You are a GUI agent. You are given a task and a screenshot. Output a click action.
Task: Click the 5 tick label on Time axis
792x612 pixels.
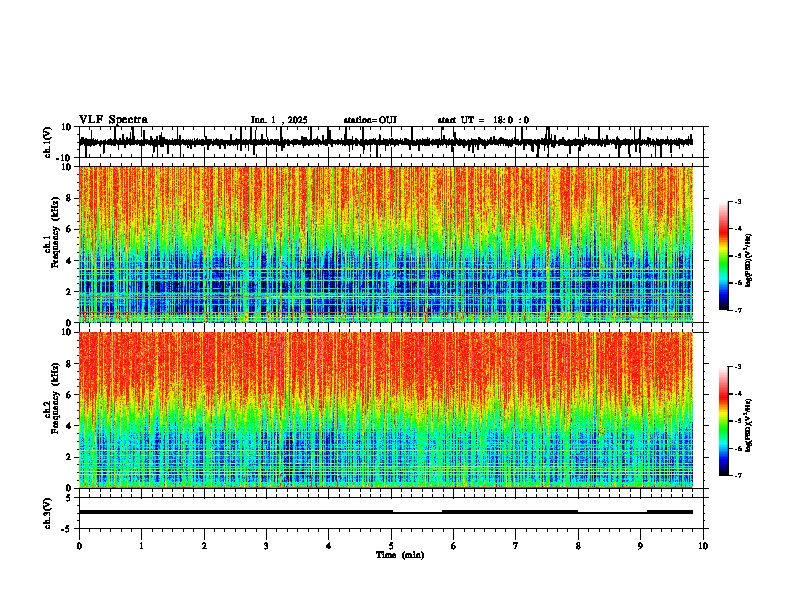point(391,546)
